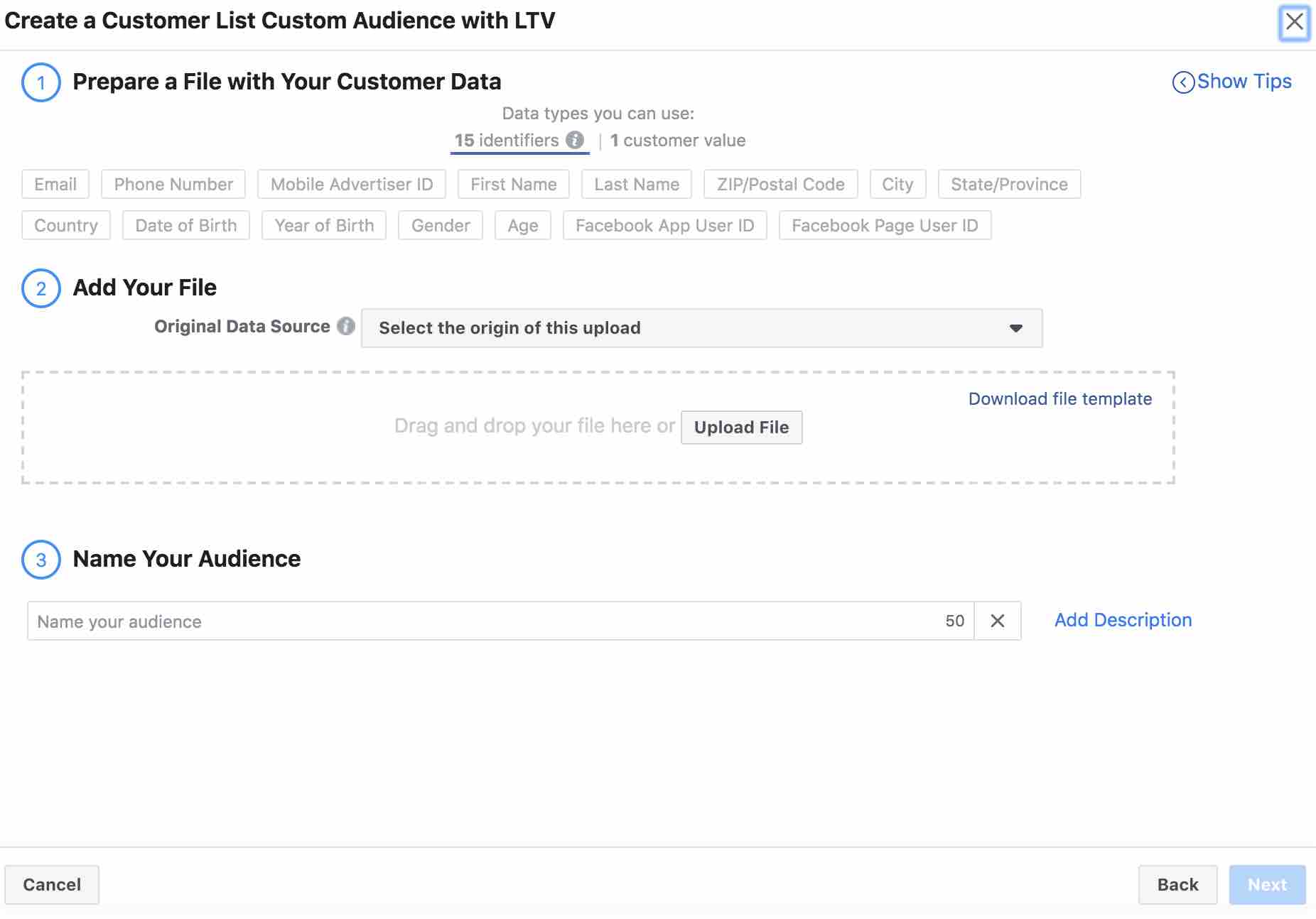The height and width of the screenshot is (919, 1316).
Task: Click the step 2 circle icon
Action: [x=41, y=288]
